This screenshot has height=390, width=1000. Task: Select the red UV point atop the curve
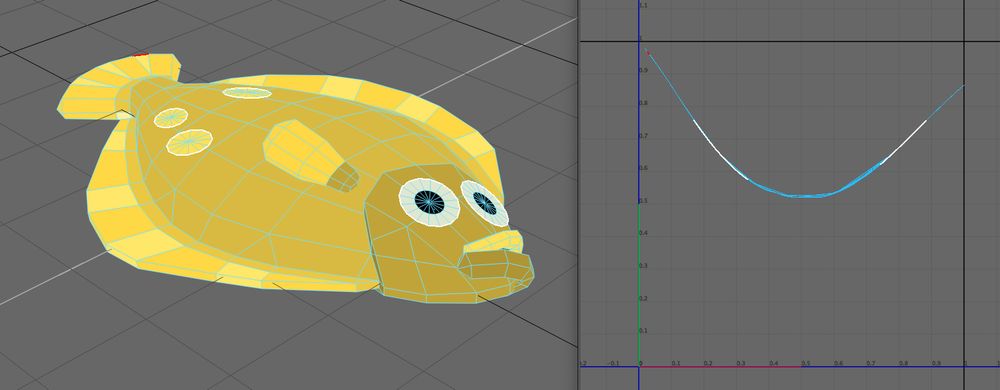click(x=646, y=52)
